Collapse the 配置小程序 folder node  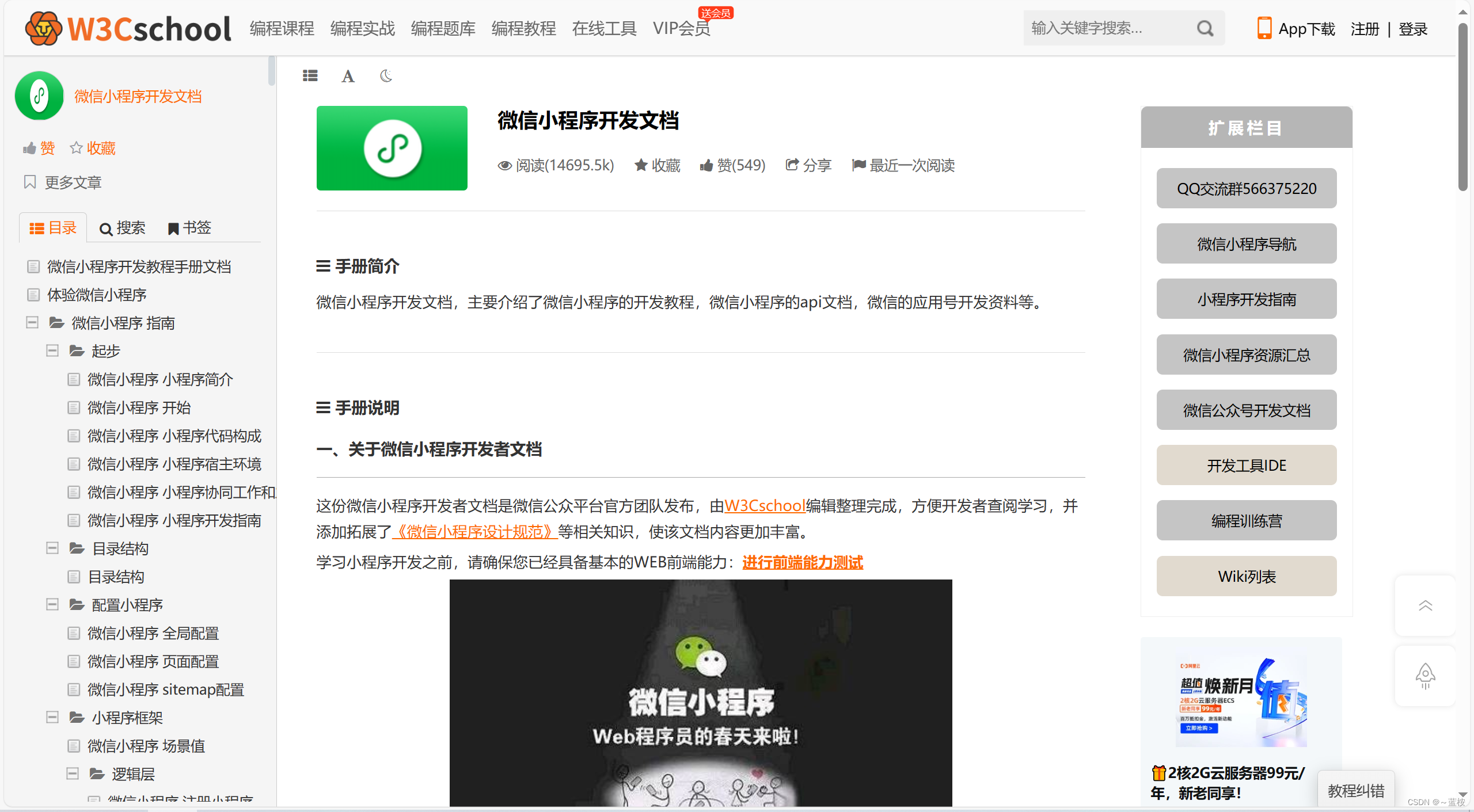(x=52, y=604)
